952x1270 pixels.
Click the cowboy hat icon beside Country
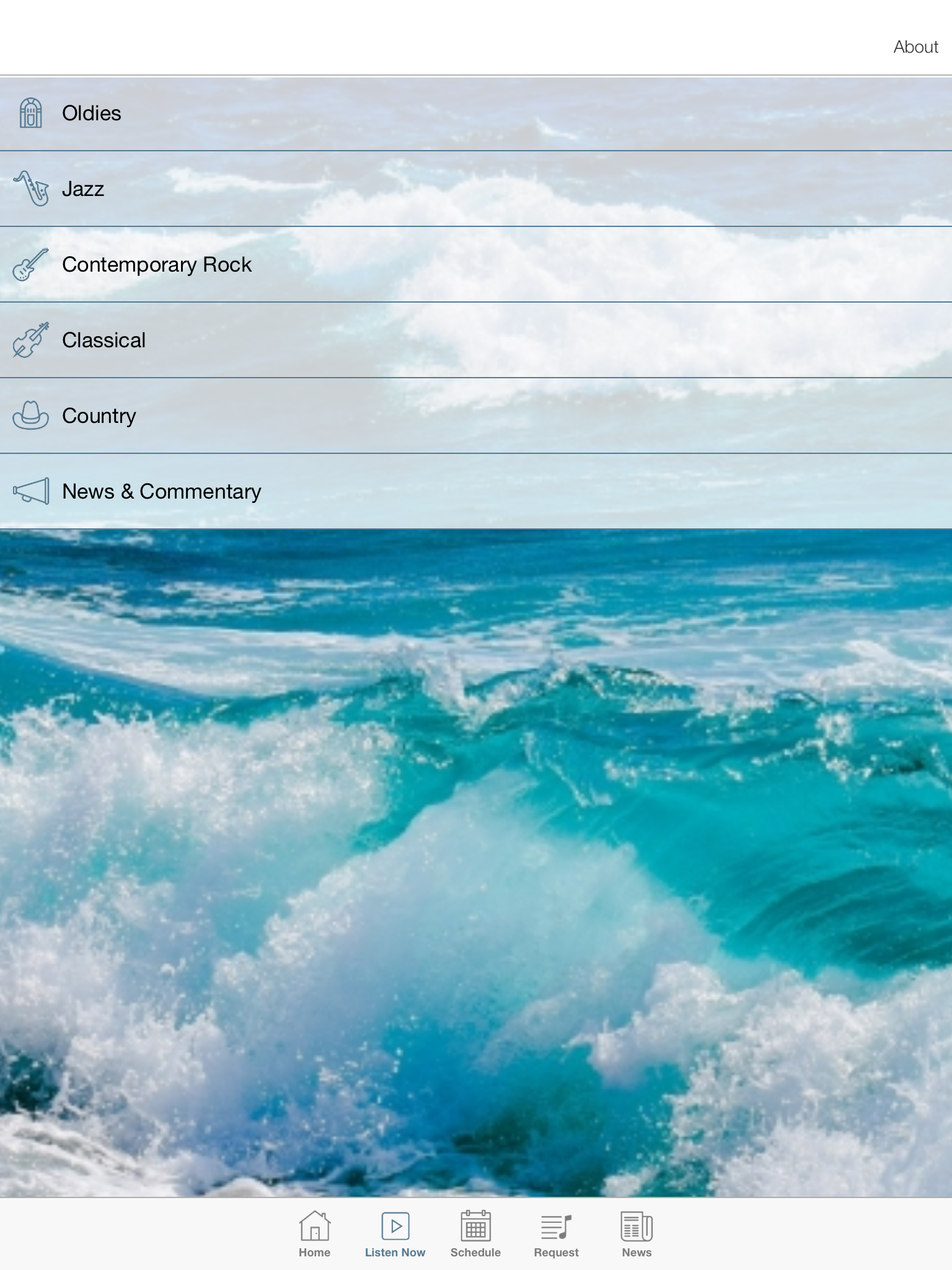(x=30, y=415)
